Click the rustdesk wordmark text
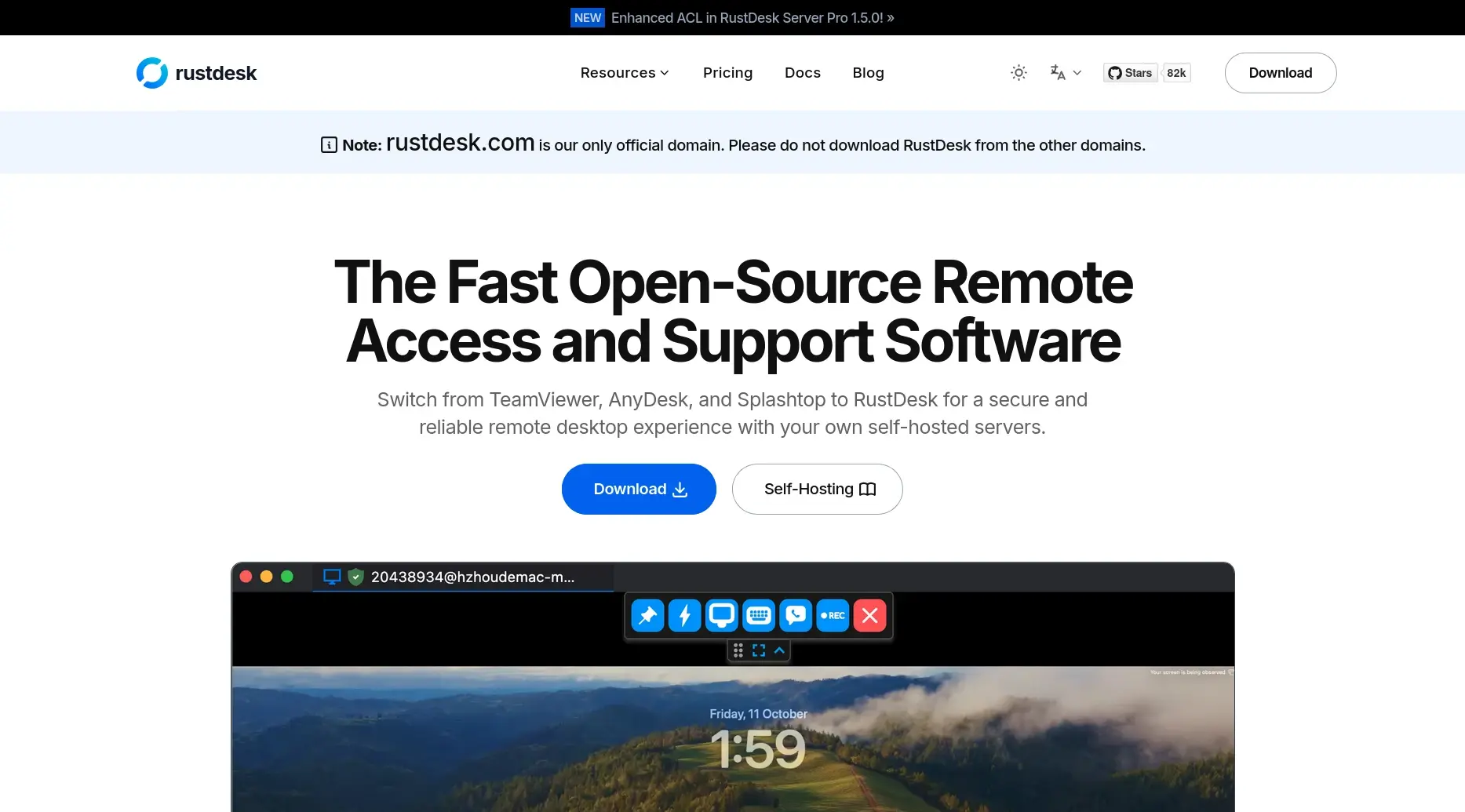This screenshot has height=812, width=1465. coord(216,73)
